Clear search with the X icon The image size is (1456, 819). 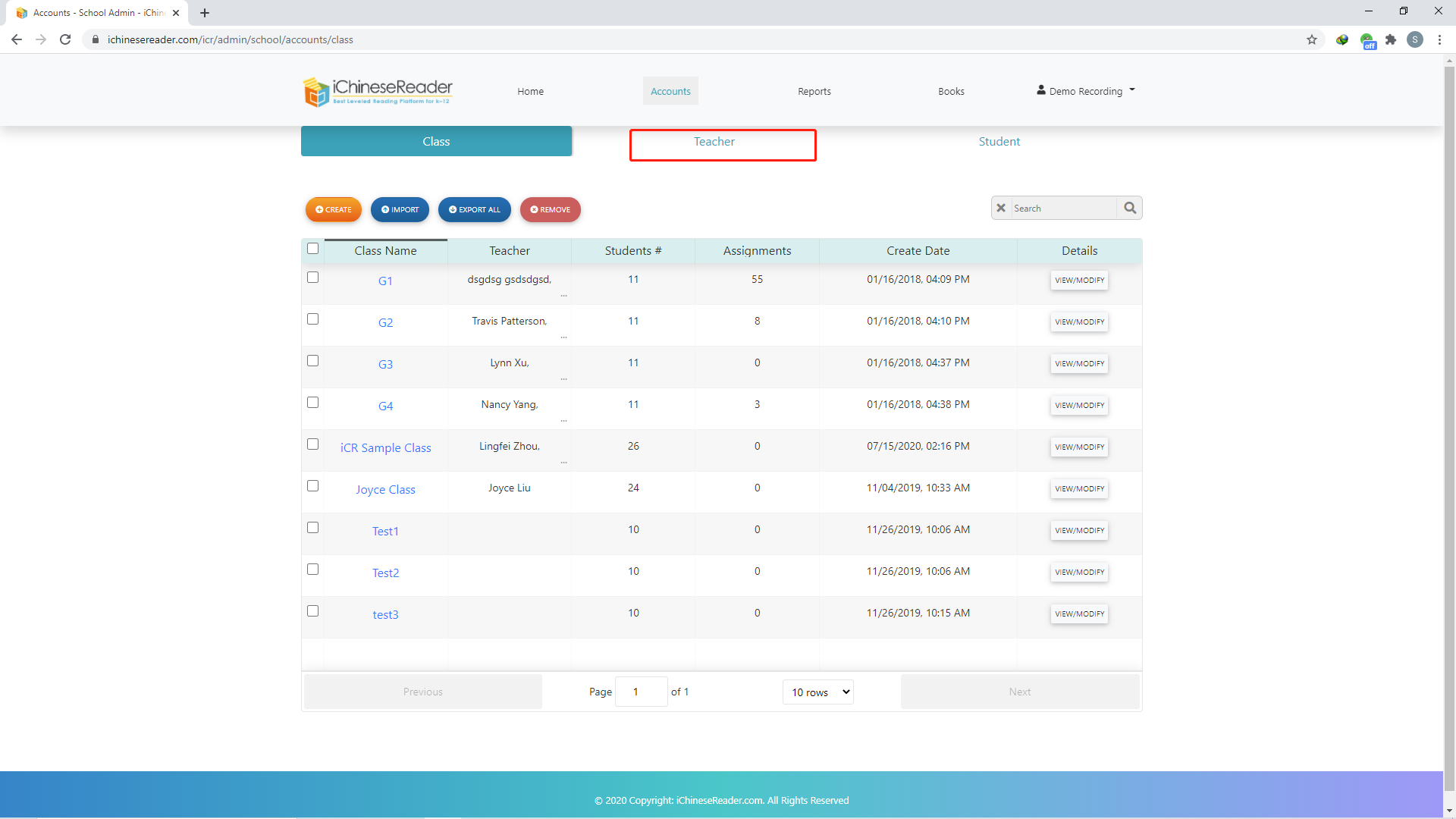pos(1001,208)
